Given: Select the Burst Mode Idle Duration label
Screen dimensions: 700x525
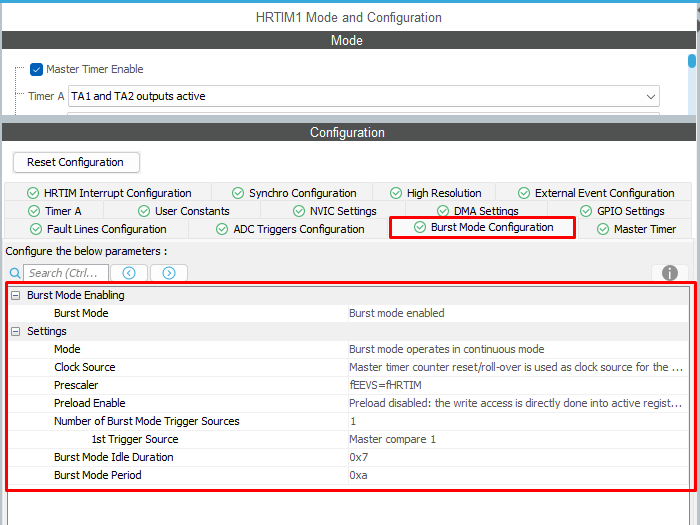Looking at the screenshot, I should (114, 457).
